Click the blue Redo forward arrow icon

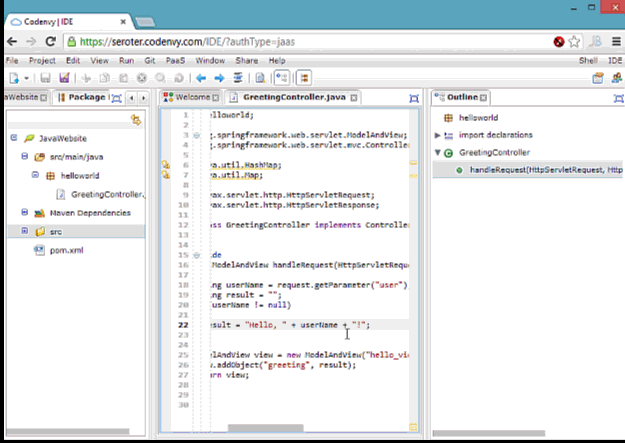pos(219,78)
